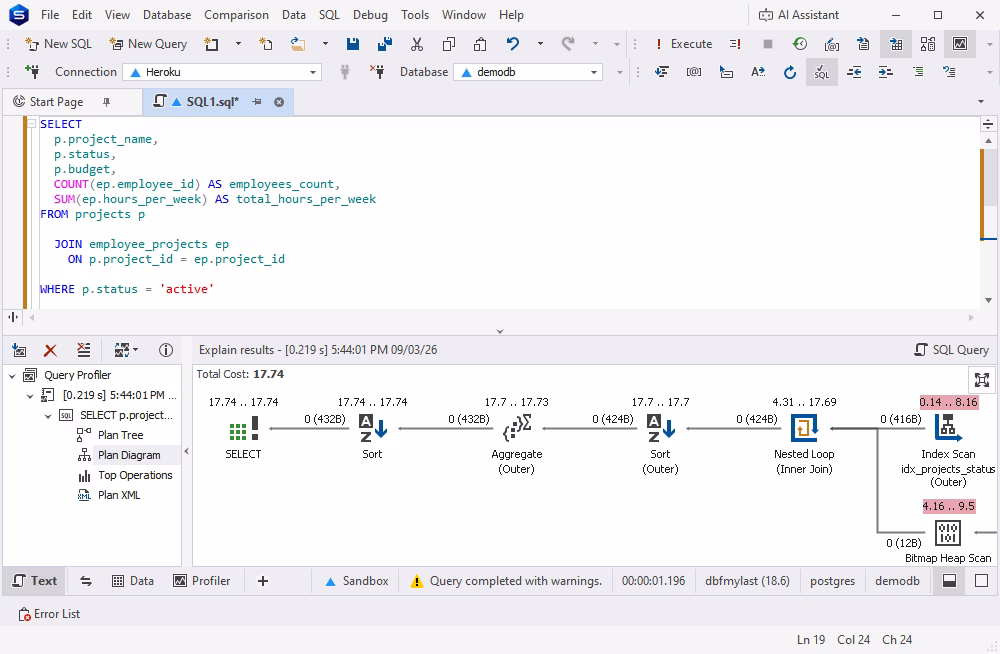Toggle the Query Profiler mode icon
Image resolution: width=1000 pixels, height=654 pixels.
click(960, 44)
